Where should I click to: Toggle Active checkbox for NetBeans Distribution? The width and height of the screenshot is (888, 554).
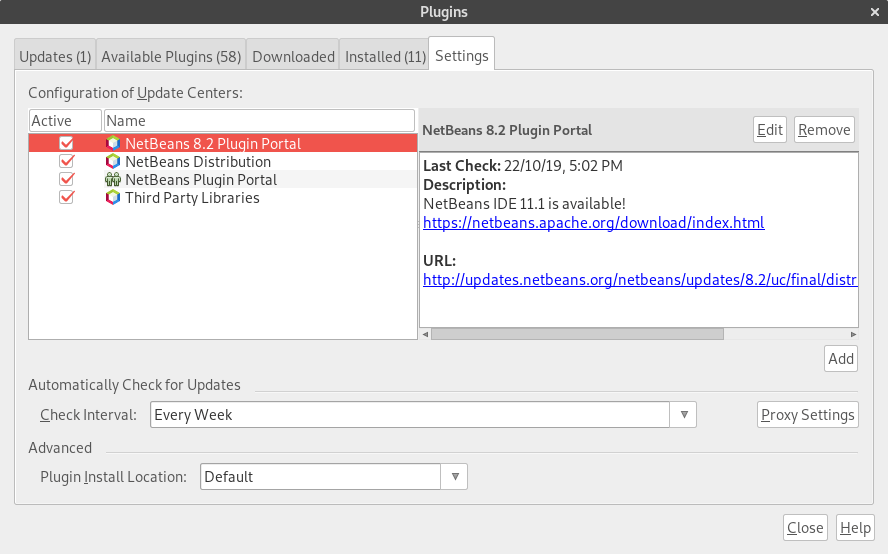click(x=67, y=161)
